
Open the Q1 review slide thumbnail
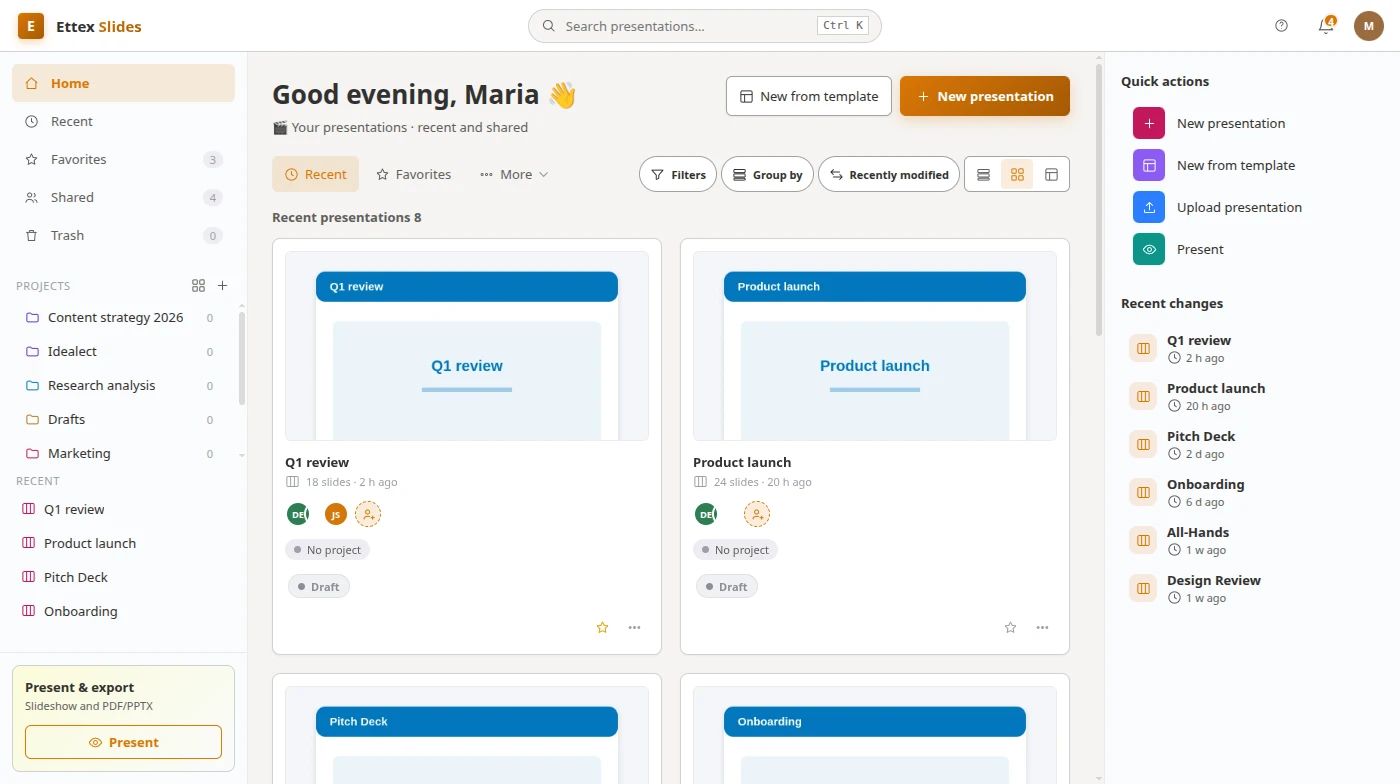467,345
